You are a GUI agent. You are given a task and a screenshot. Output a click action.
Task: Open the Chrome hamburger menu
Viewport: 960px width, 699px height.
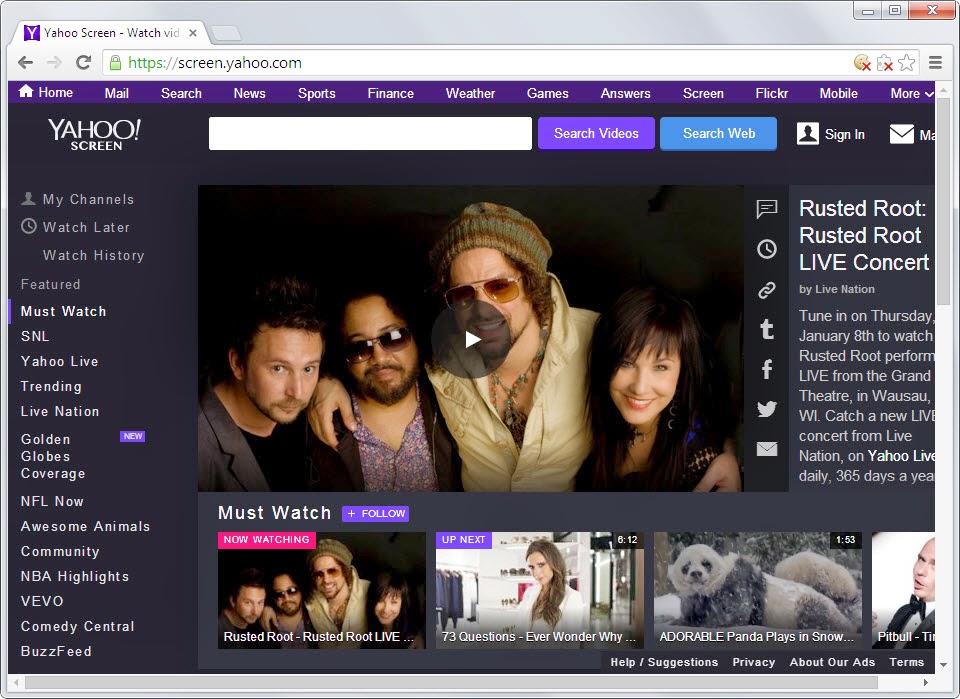click(935, 62)
